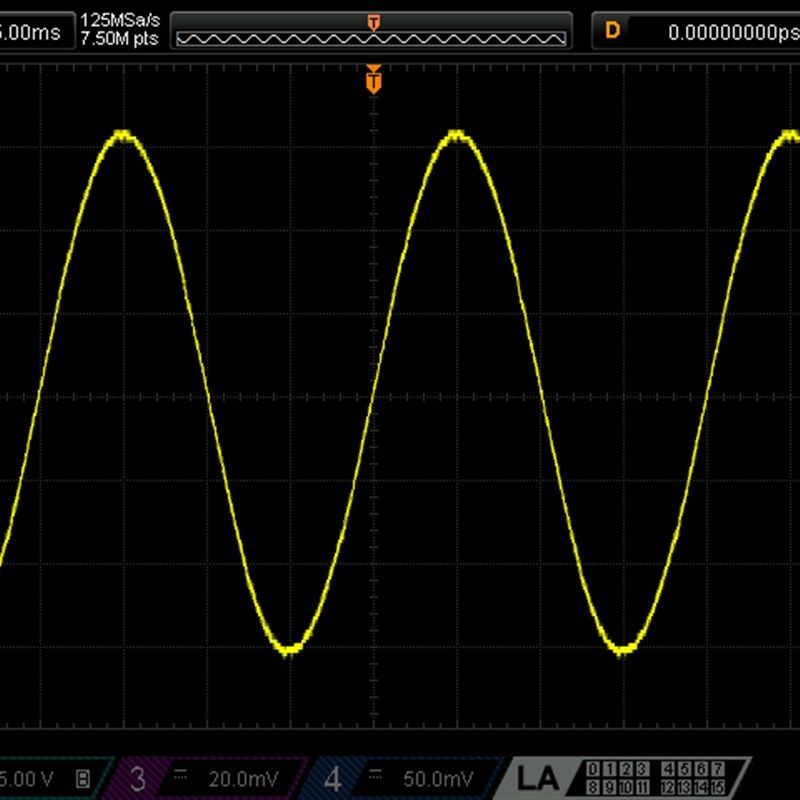Toggle digital channel 11 in LA panel

(x=643, y=787)
